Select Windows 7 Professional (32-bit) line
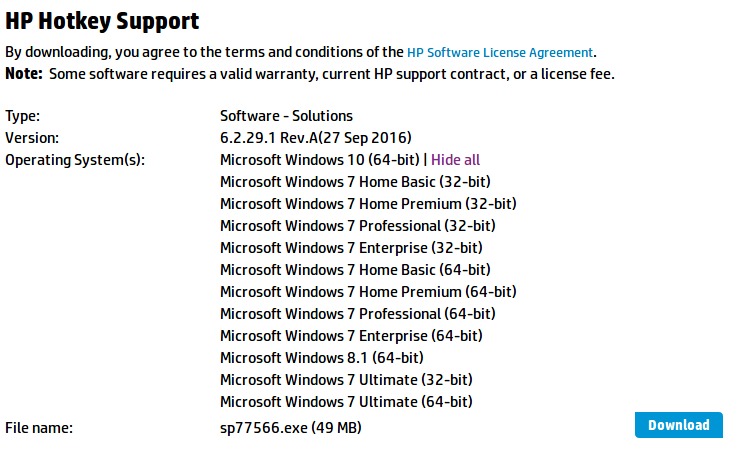Screen dimensions: 729x460 pos(357,226)
